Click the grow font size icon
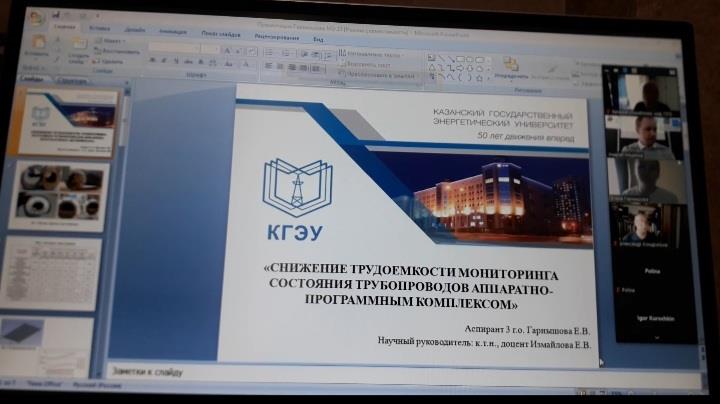The height and width of the screenshot is (404, 720). pos(227,51)
